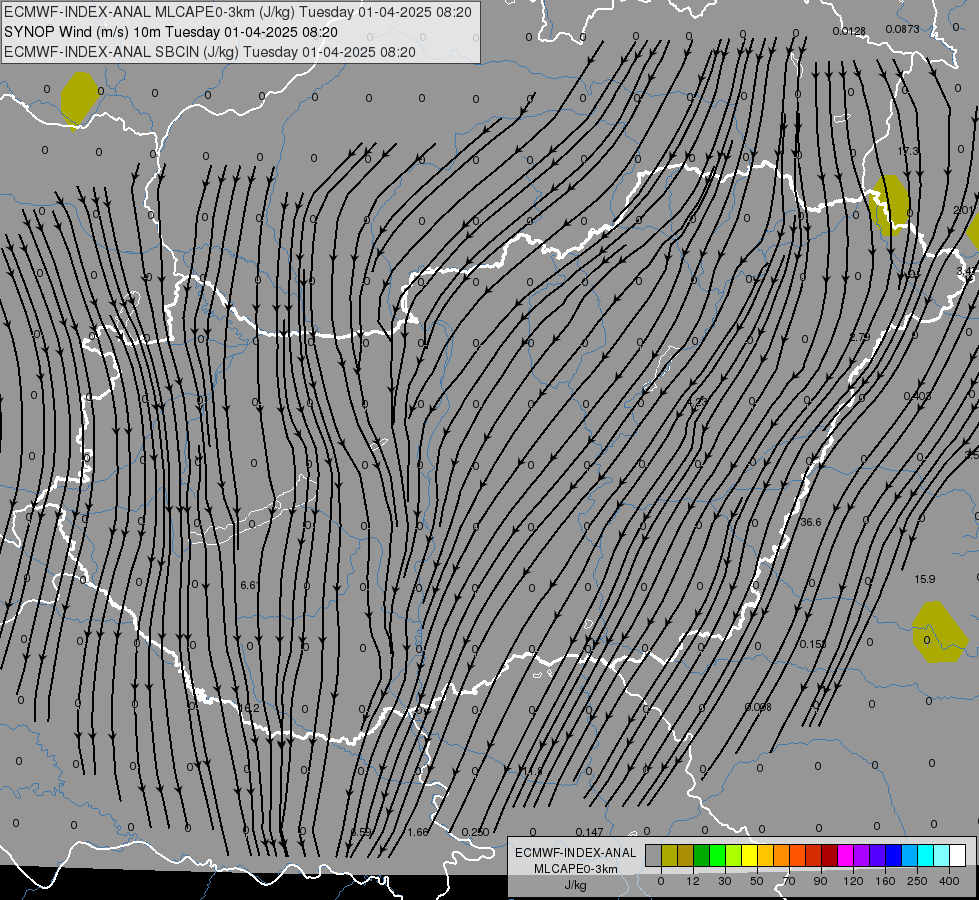The image size is (979, 900).
Task: Click the ECMWF SBCIN title line
Action: tap(210, 52)
